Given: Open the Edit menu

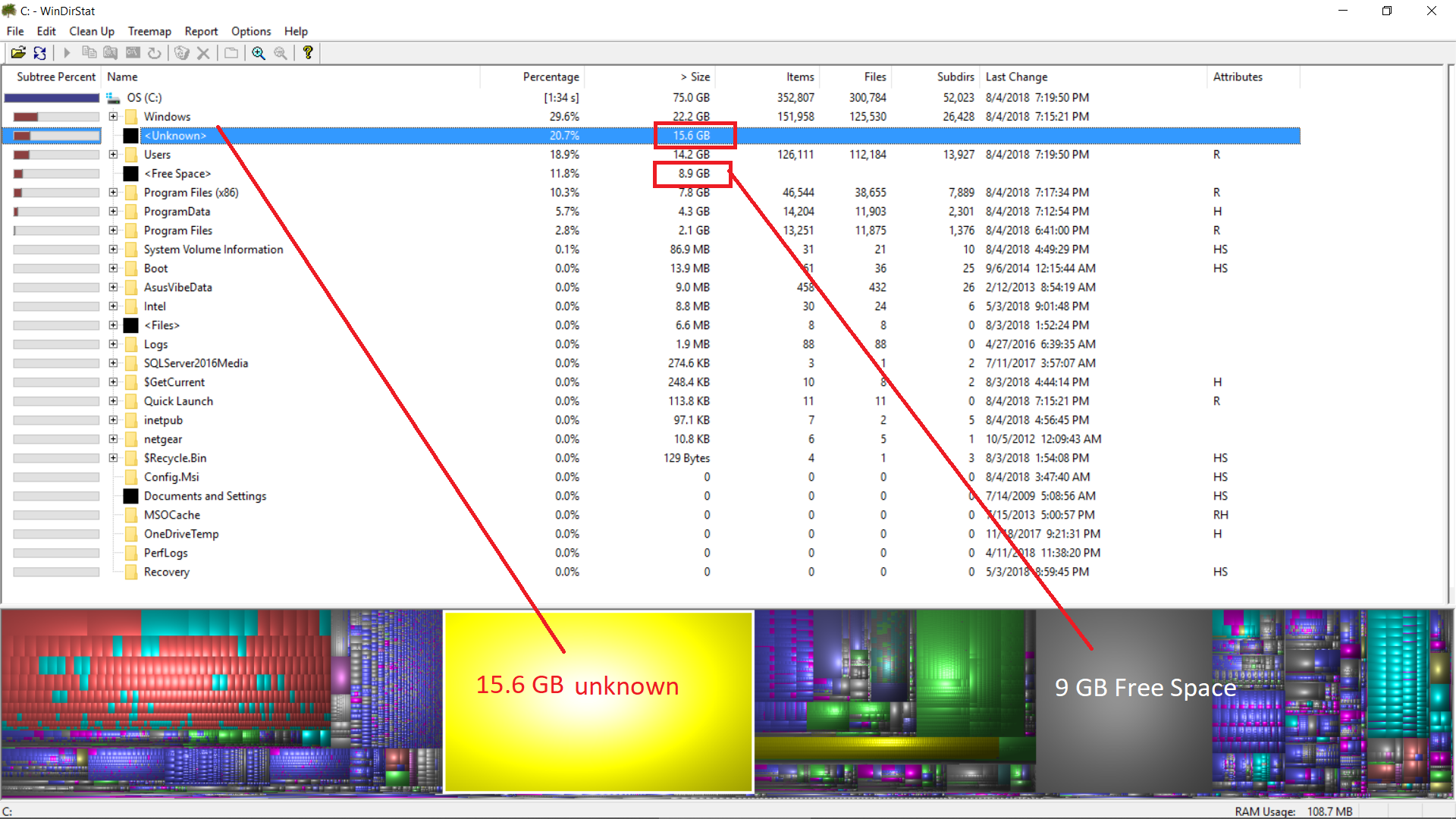Looking at the screenshot, I should click(46, 31).
